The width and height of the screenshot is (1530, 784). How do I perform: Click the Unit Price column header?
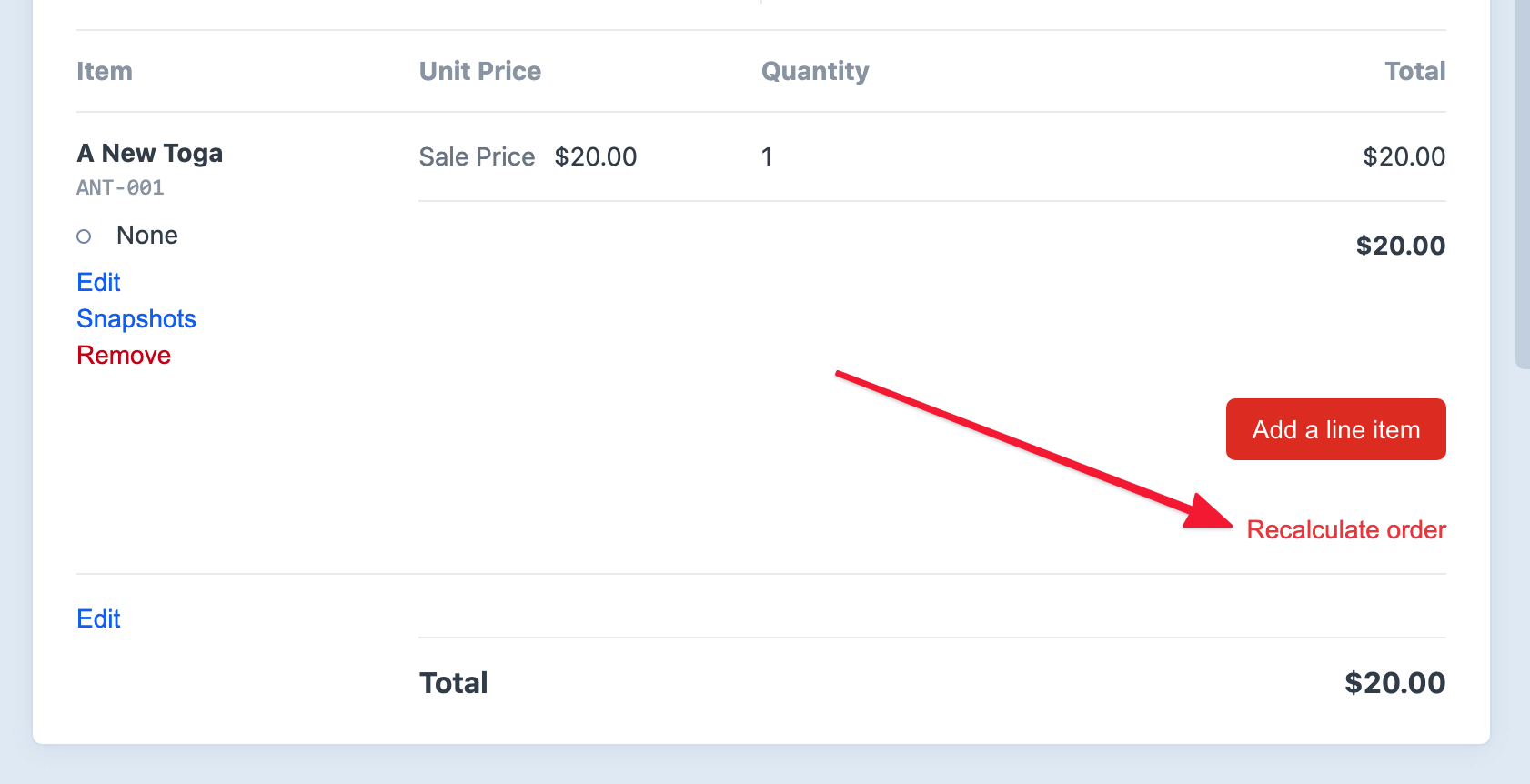click(x=480, y=71)
